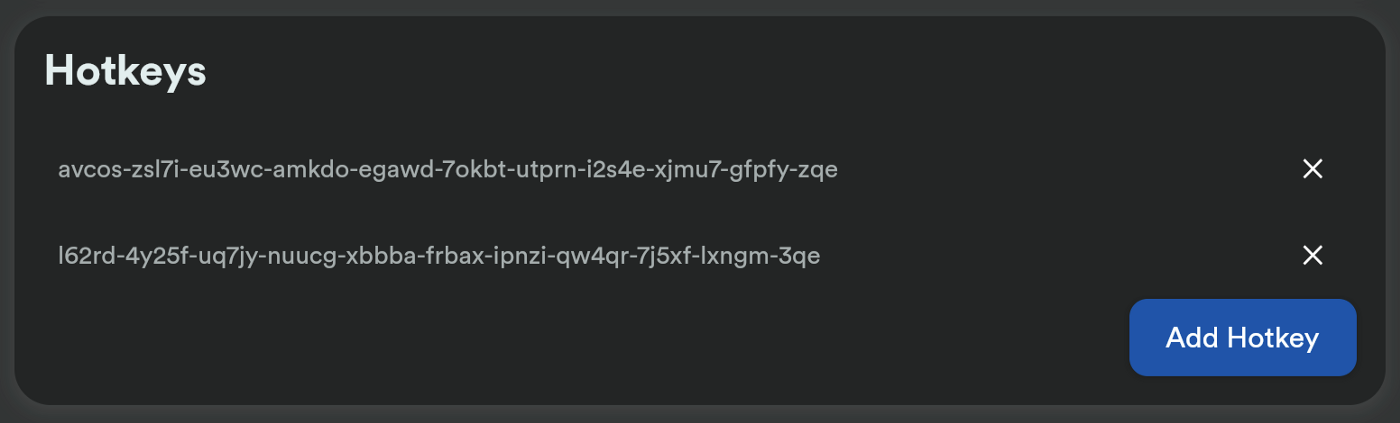Click the Hotkeys section heading

125,71
